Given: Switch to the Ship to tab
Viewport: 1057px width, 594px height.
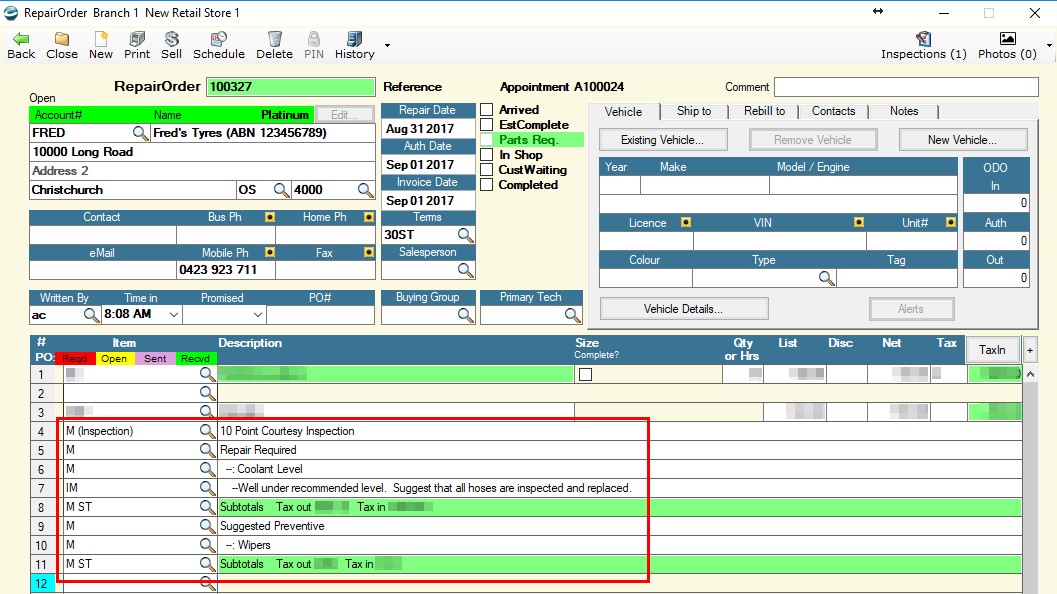Looking at the screenshot, I should pos(694,111).
